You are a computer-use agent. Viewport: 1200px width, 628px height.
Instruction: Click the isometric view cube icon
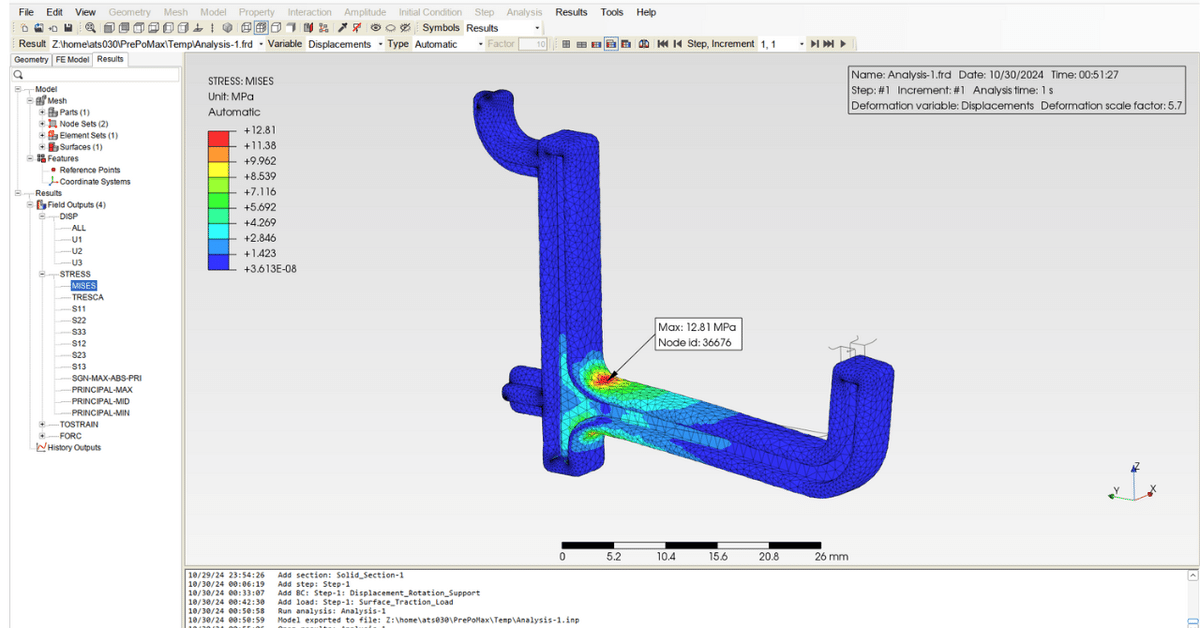pyautogui.click(x=227, y=28)
